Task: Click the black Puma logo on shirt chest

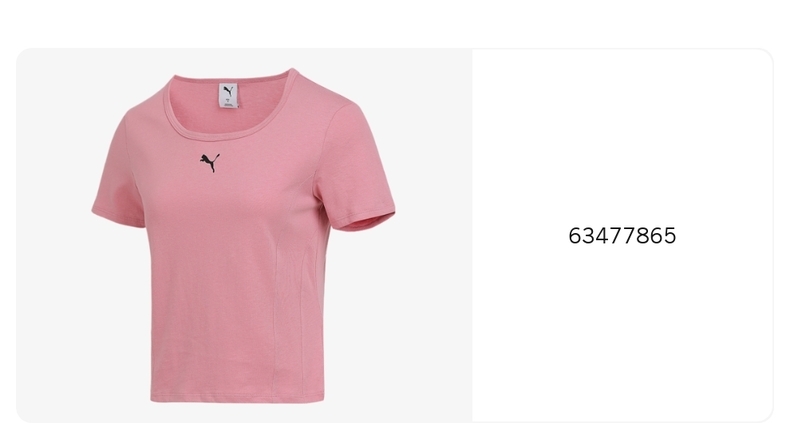Action: click(x=210, y=163)
